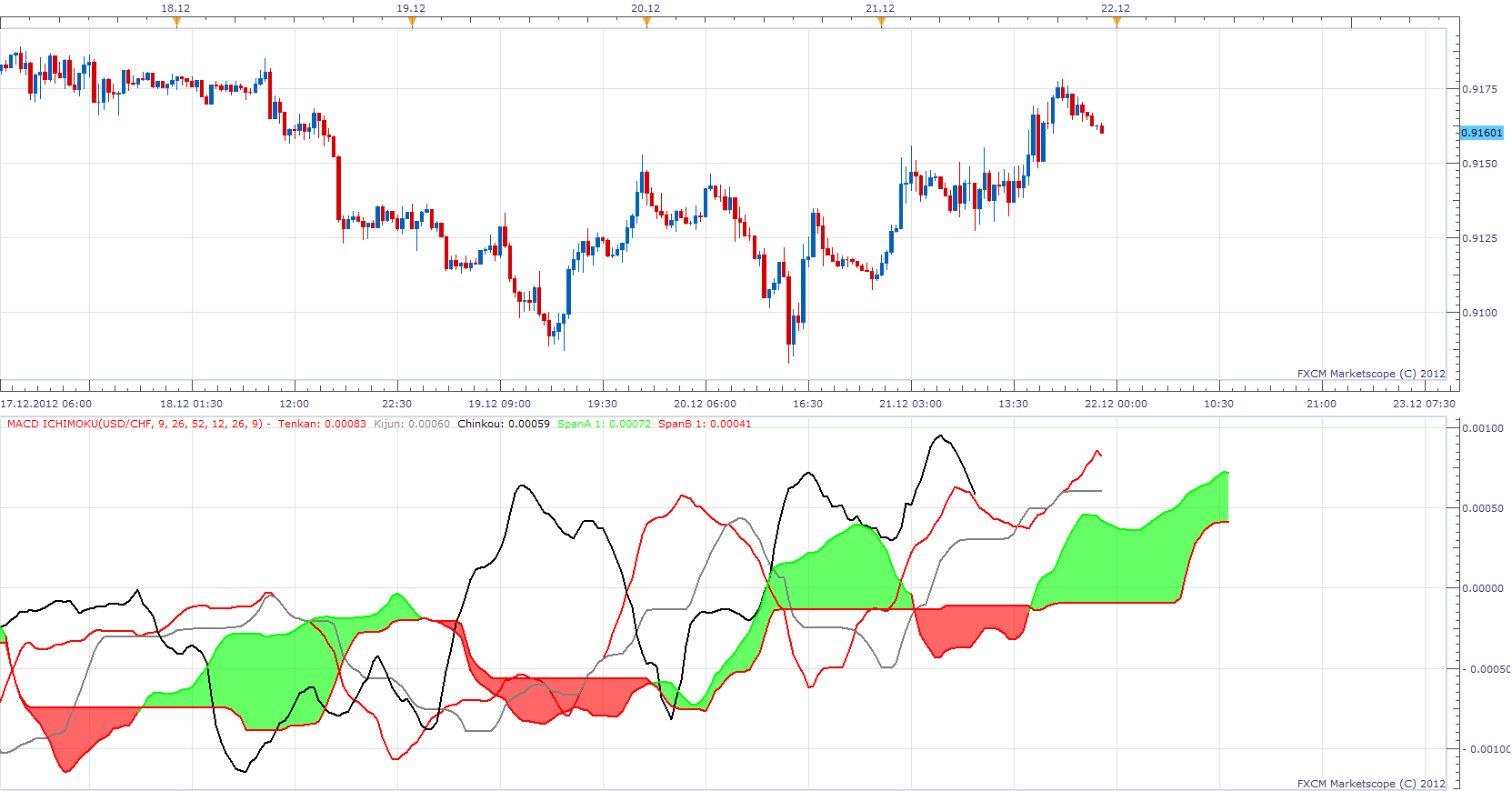Screen dimensions: 1512x791
Task: Click the SpanA 1: 0.00072 label
Action: (x=604, y=424)
